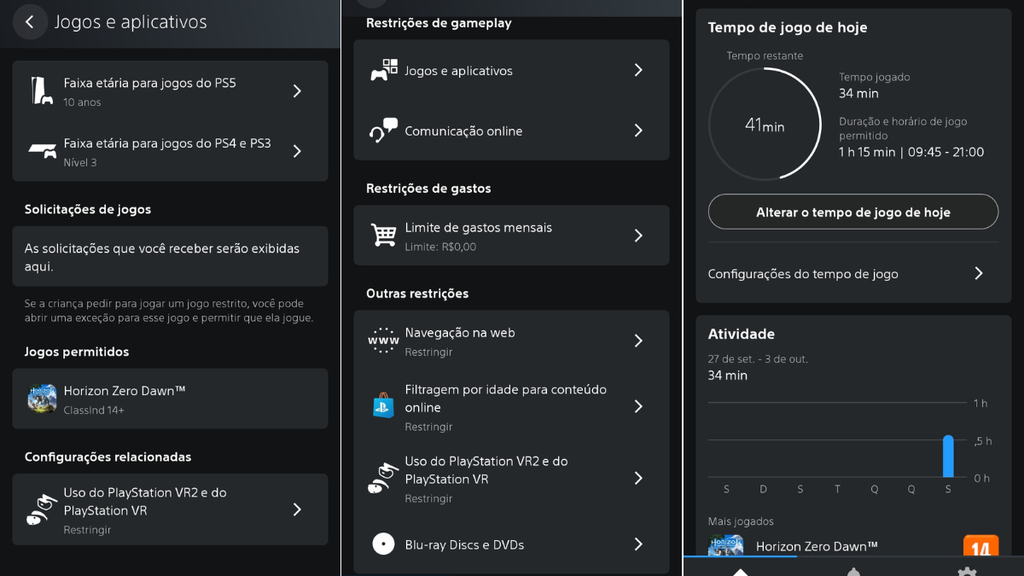Open Configurações do tempo de jogo chevron
This screenshot has height=576, width=1024.
click(x=978, y=274)
